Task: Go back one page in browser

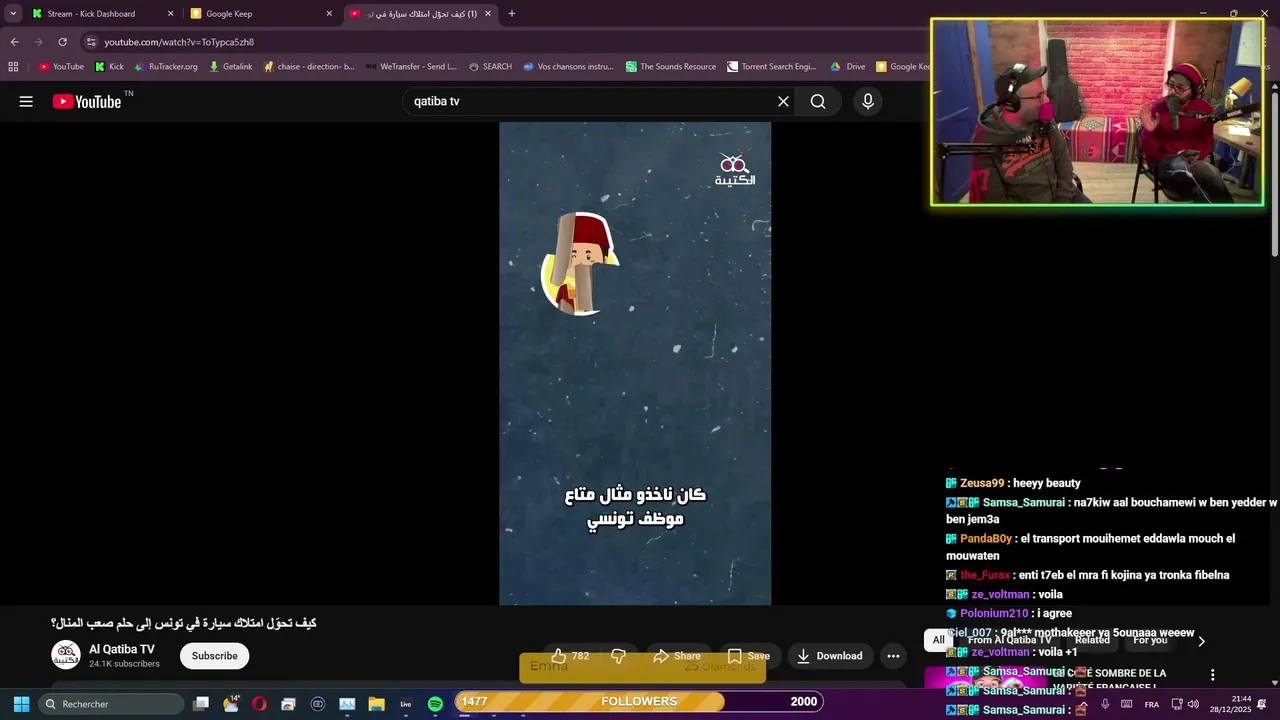Action: pos(14,42)
